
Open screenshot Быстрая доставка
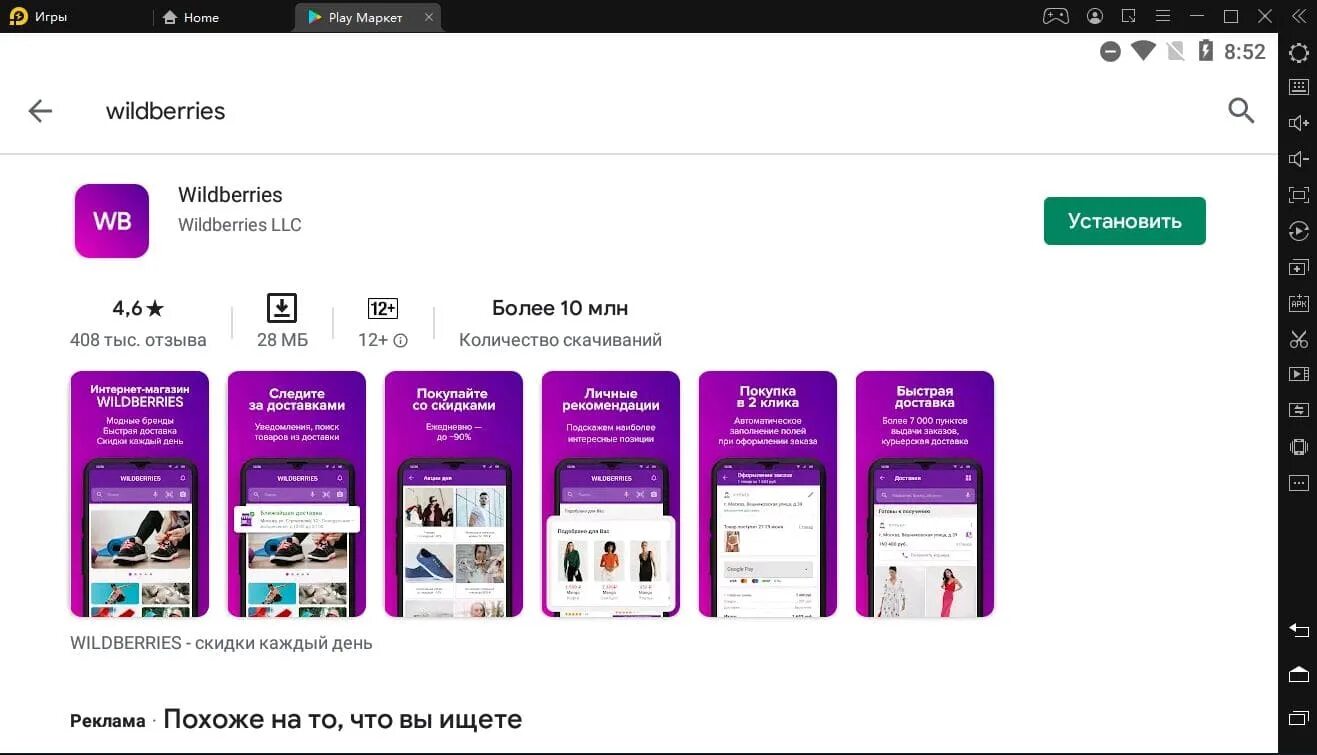pyautogui.click(x=925, y=494)
